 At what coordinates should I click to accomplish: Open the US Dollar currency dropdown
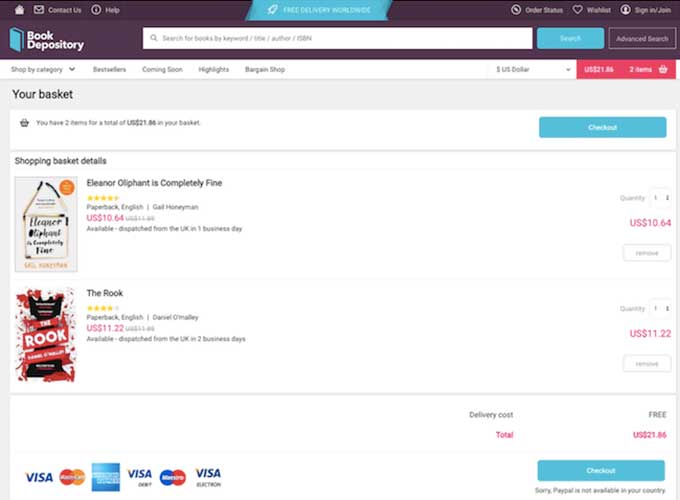(x=532, y=69)
